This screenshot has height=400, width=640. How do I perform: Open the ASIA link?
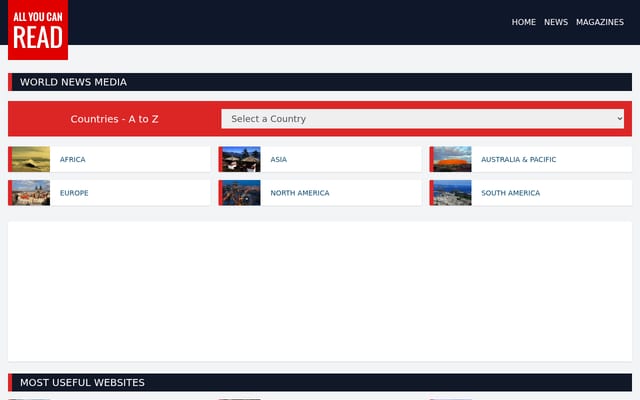click(x=278, y=160)
